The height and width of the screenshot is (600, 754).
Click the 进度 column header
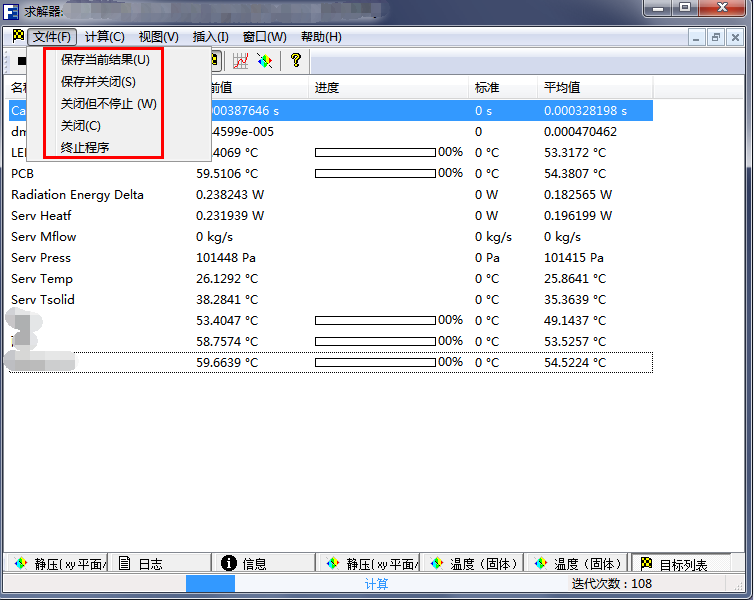(x=389, y=88)
